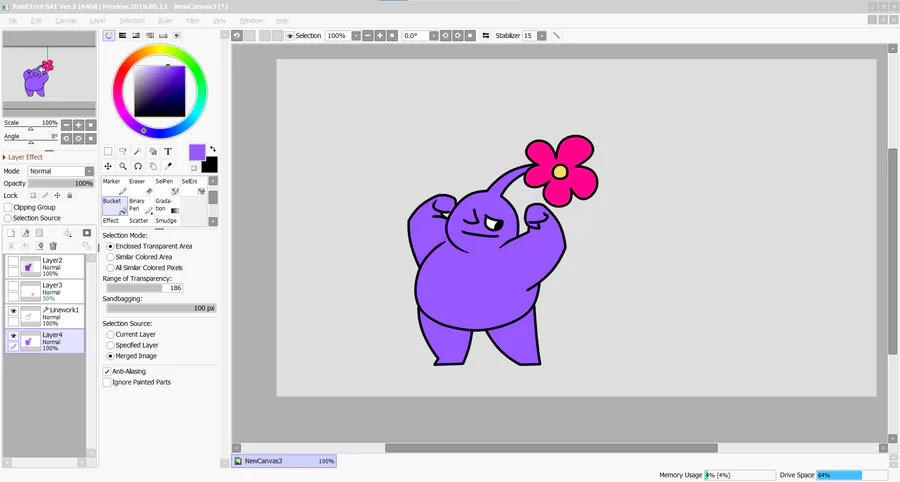Screen dimensions: 900x482
Task: Open the rotation angle 0.0° dropdown
Action: coord(434,36)
